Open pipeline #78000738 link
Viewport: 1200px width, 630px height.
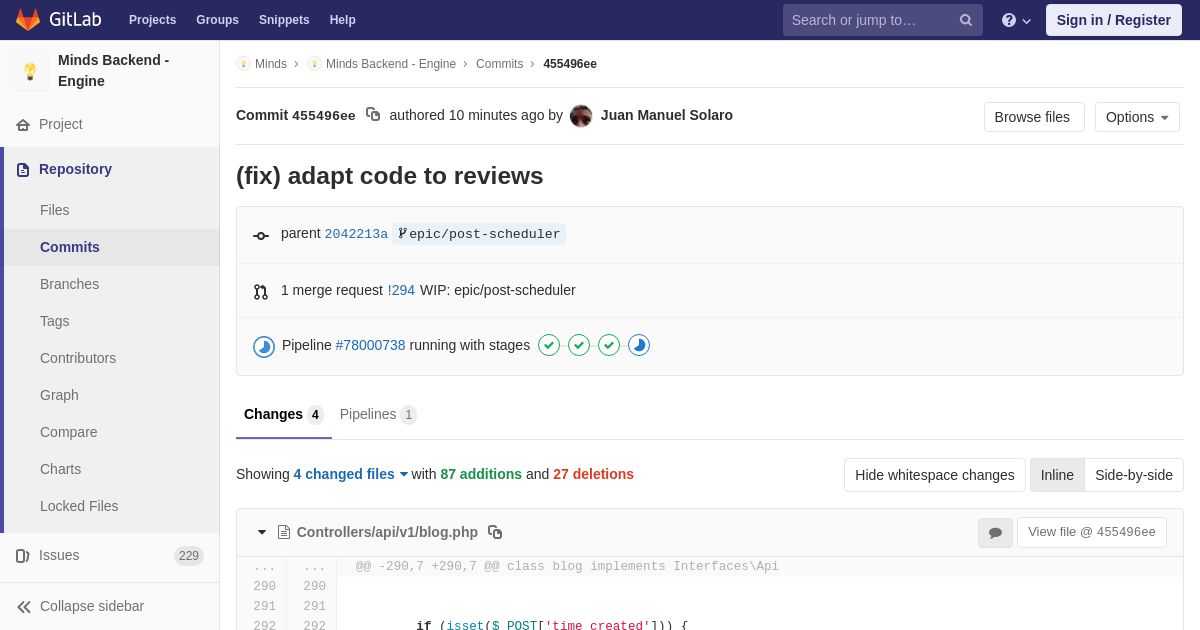[370, 345]
